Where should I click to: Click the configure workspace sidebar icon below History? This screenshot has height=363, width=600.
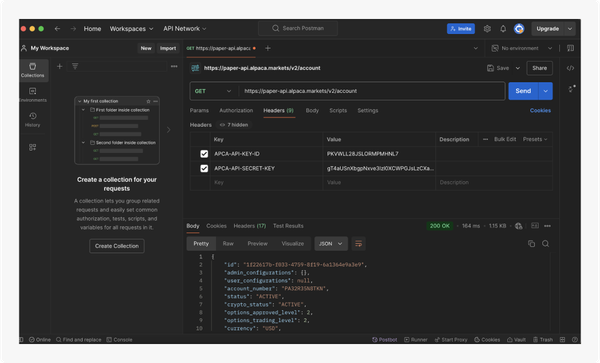point(33,147)
